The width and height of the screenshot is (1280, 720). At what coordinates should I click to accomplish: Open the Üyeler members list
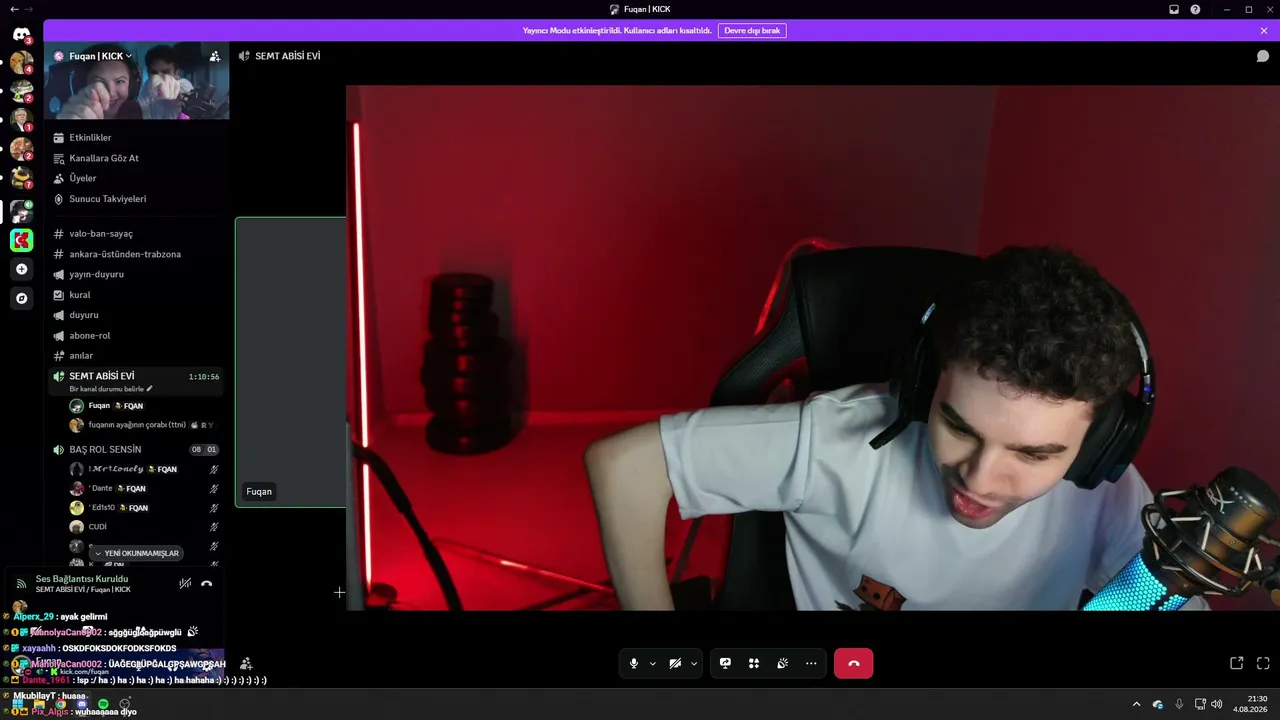136,178
